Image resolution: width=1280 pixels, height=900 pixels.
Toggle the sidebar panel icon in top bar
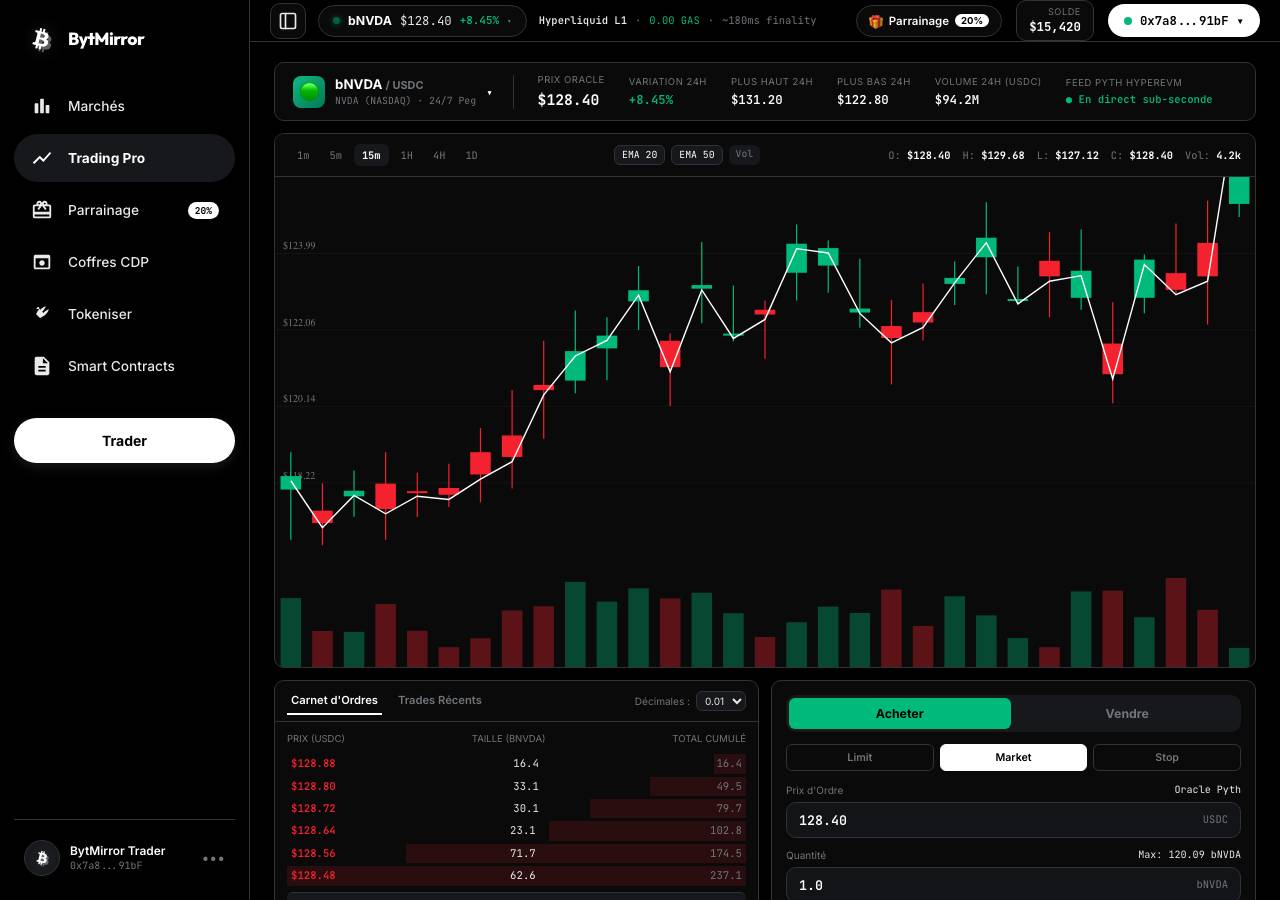coord(288,20)
